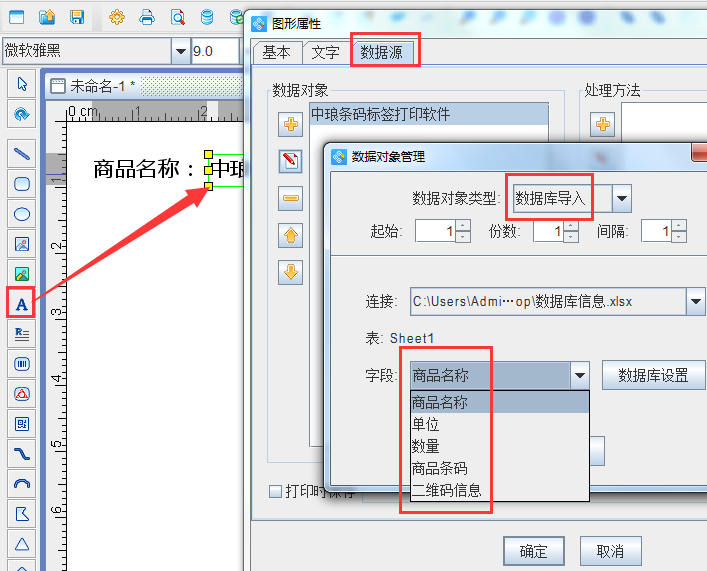This screenshot has width=707, height=571.
Task: Select the barcode drawing tool
Action: click(22, 364)
